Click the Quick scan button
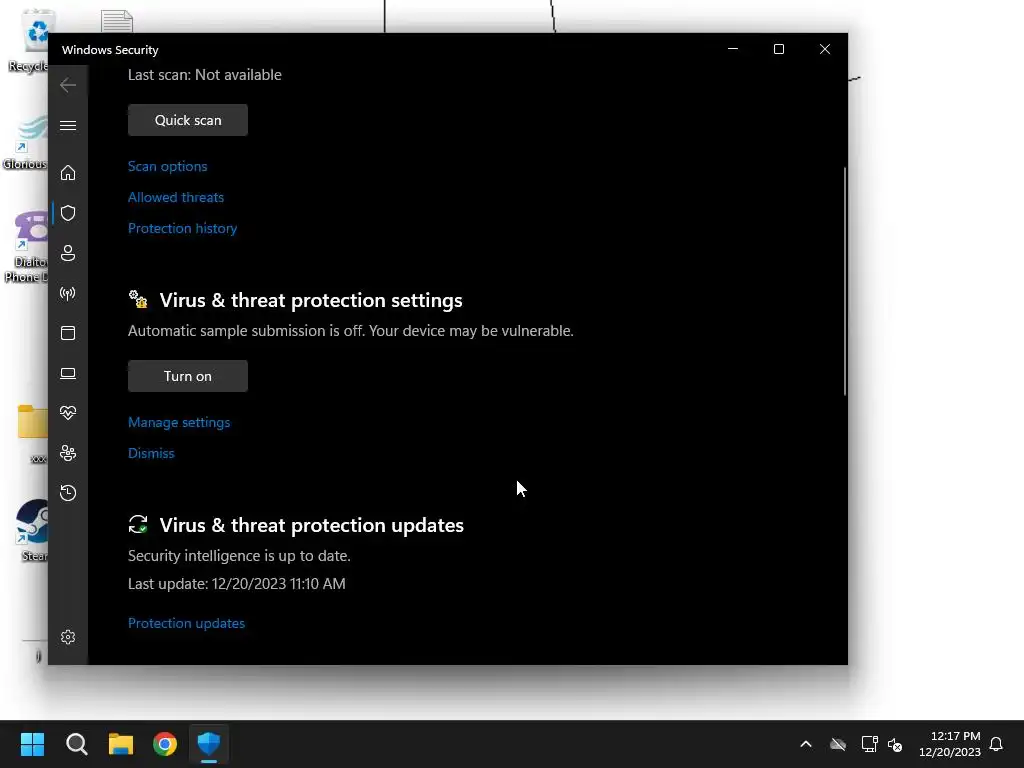Viewport: 1024px width, 768px height. pyautogui.click(x=188, y=120)
